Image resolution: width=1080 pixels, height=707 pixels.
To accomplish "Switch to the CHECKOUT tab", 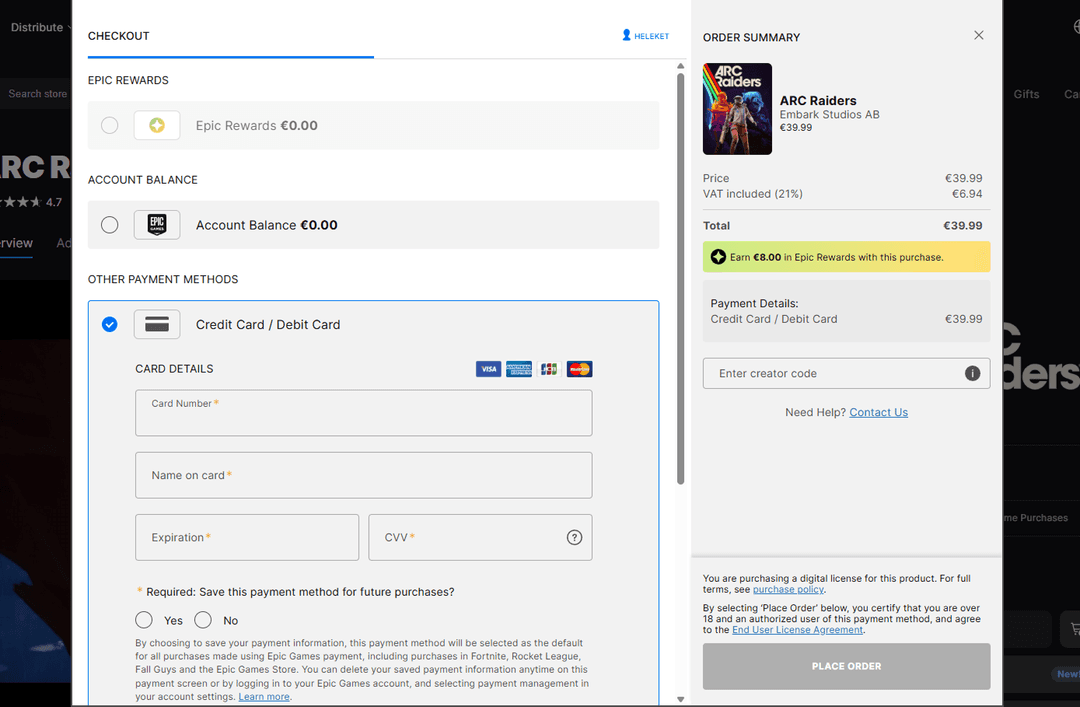I will click(x=119, y=36).
